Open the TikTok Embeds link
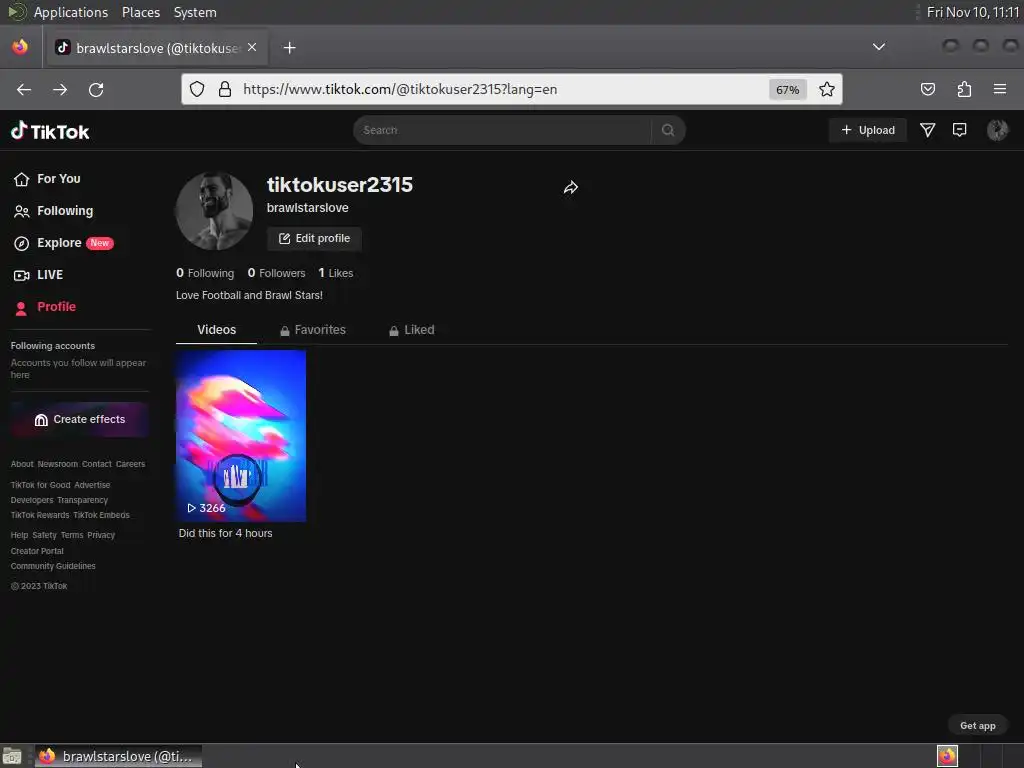The height and width of the screenshot is (768, 1024). point(101,515)
